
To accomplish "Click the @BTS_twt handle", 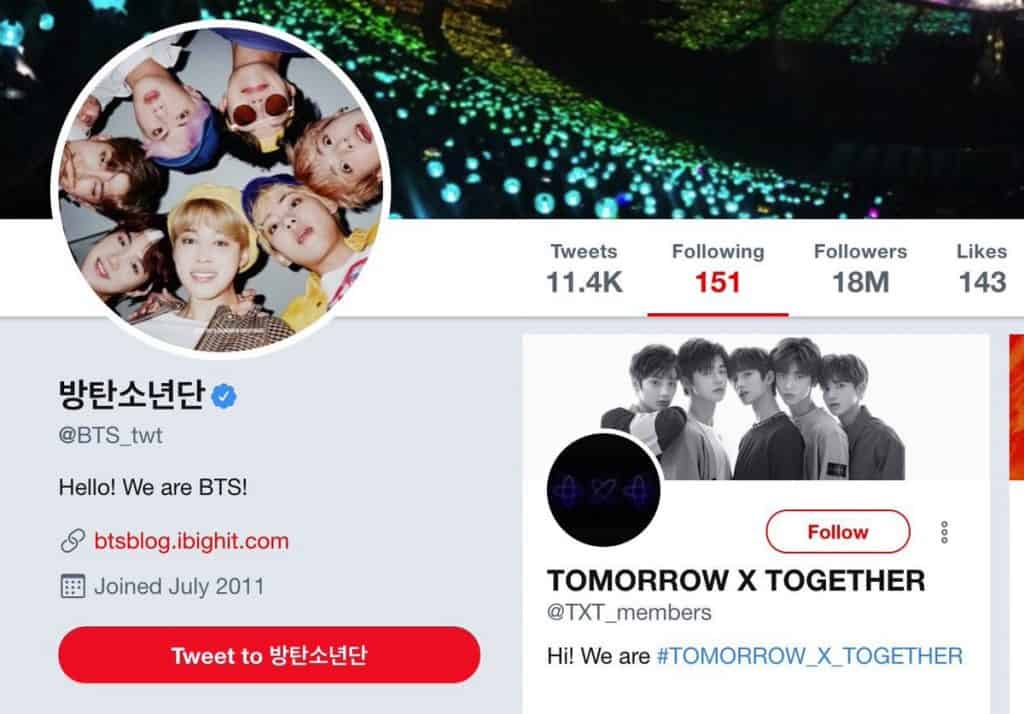I will (110, 435).
